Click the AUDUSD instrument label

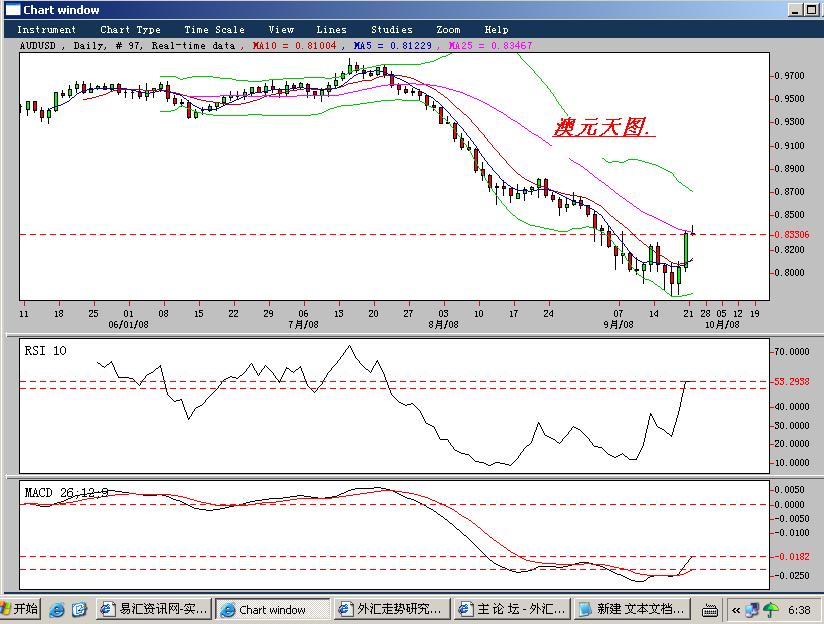pos(37,46)
